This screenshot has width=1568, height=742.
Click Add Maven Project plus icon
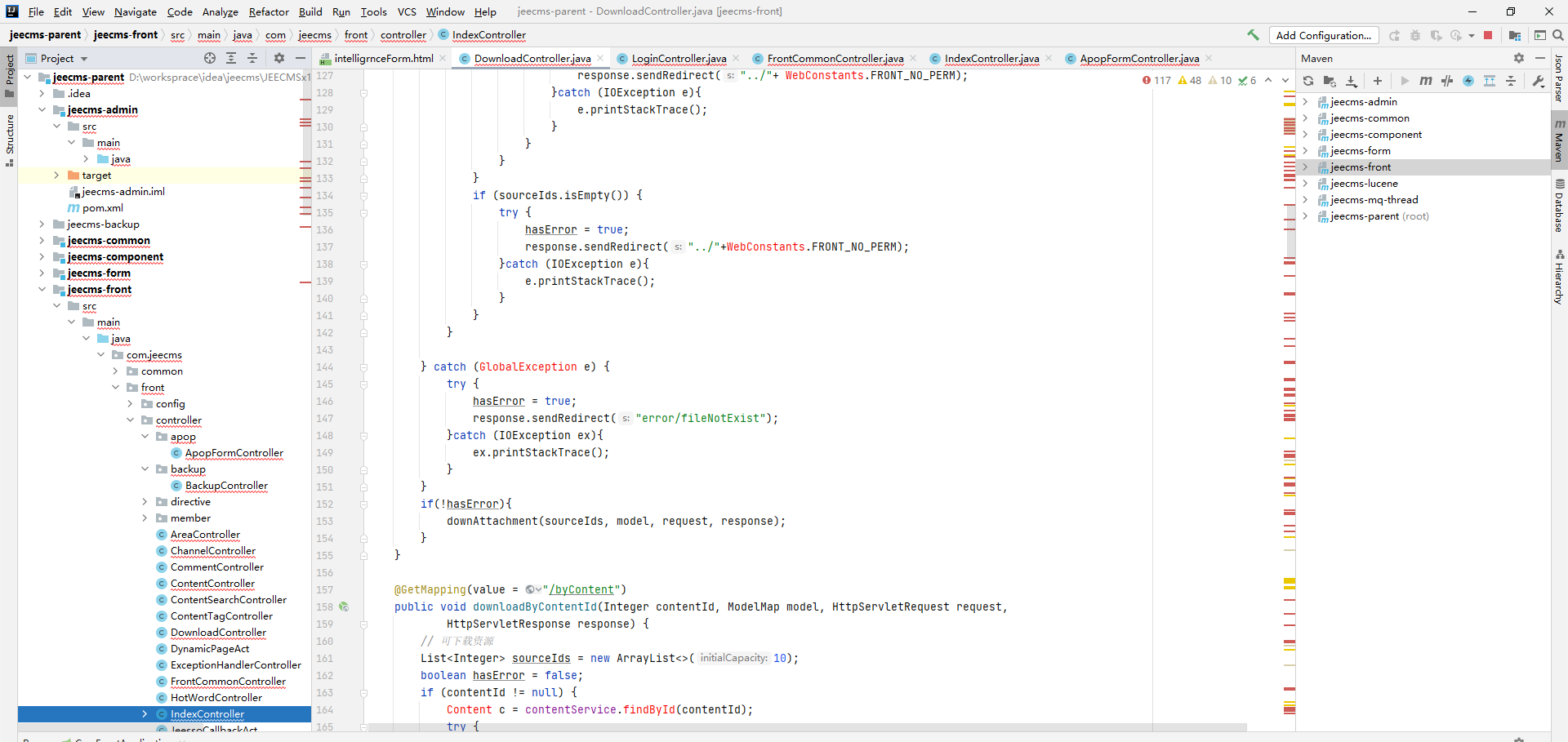(x=1378, y=81)
